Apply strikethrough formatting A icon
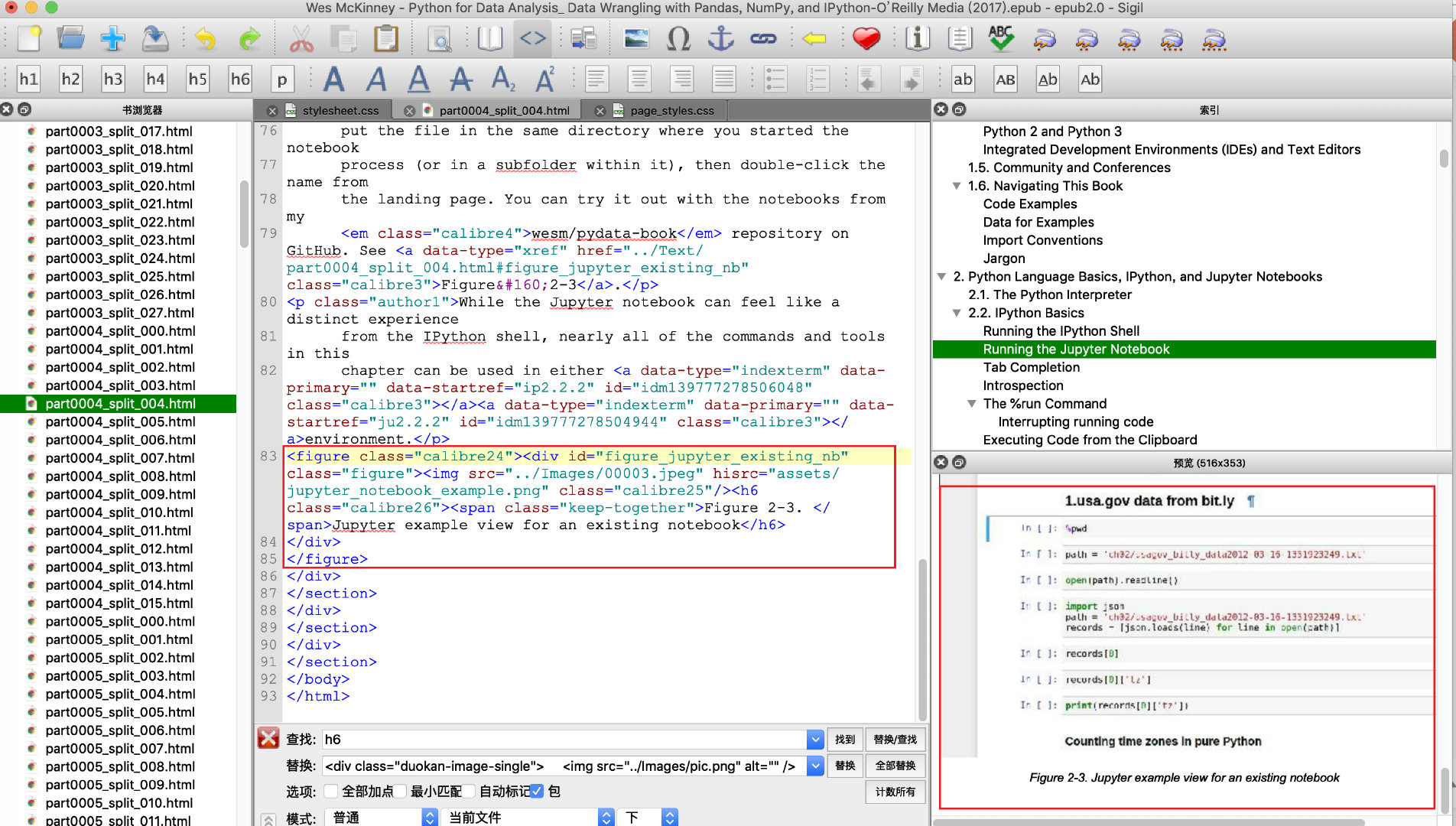Image resolution: width=1456 pixels, height=826 pixels. pyautogui.click(x=460, y=79)
